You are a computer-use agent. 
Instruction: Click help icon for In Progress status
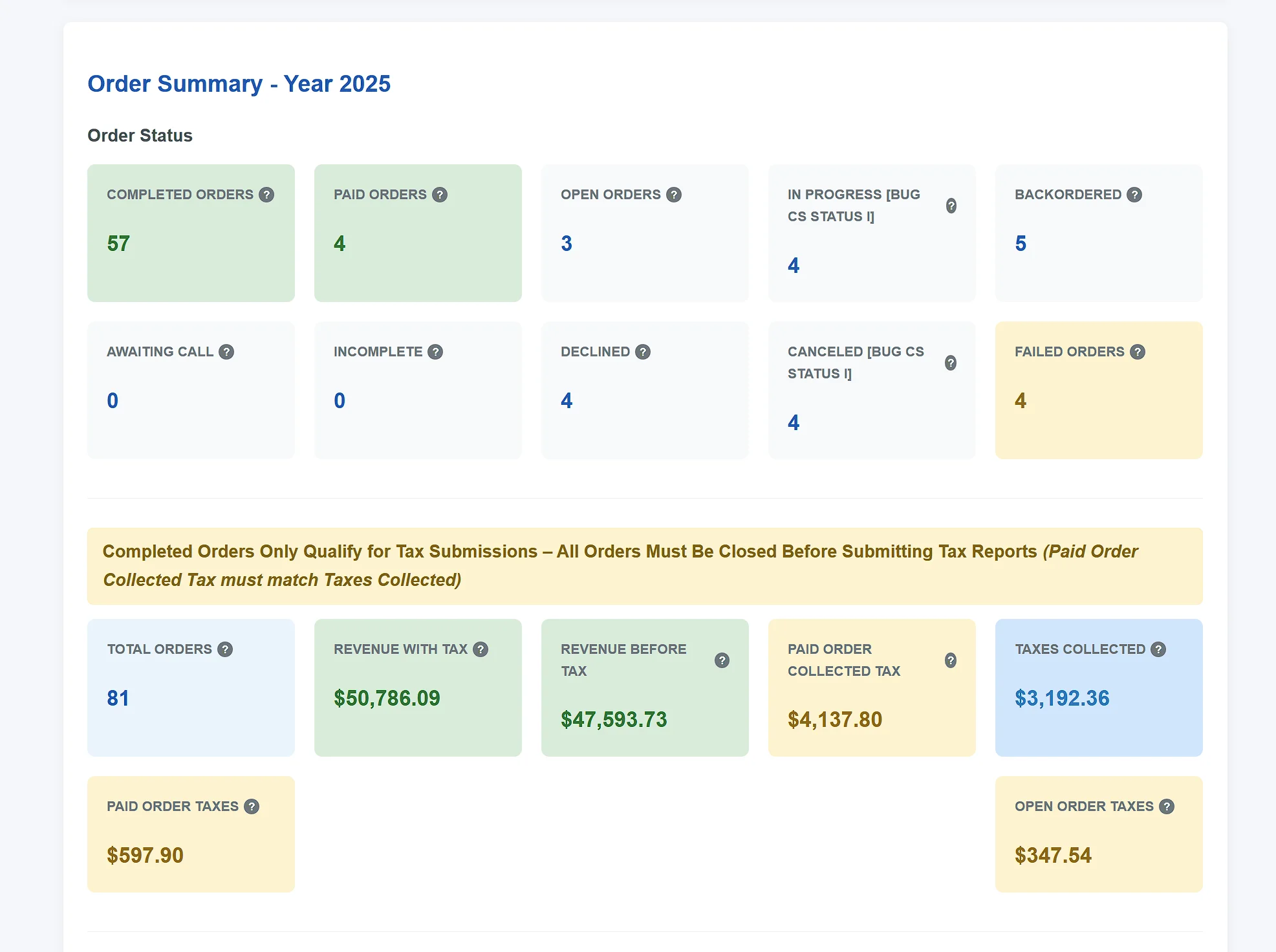coord(951,206)
